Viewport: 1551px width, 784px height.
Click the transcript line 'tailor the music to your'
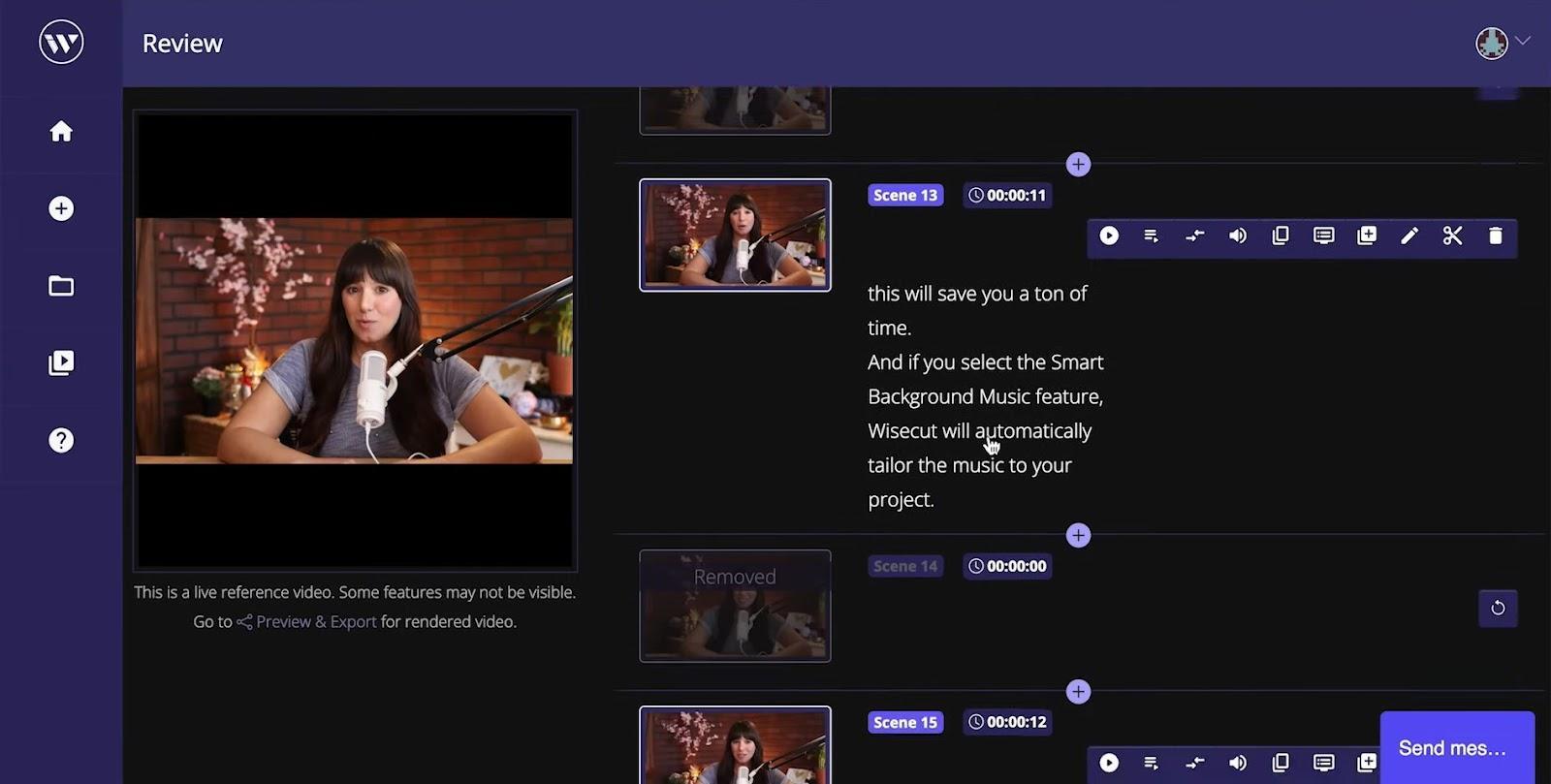click(969, 465)
